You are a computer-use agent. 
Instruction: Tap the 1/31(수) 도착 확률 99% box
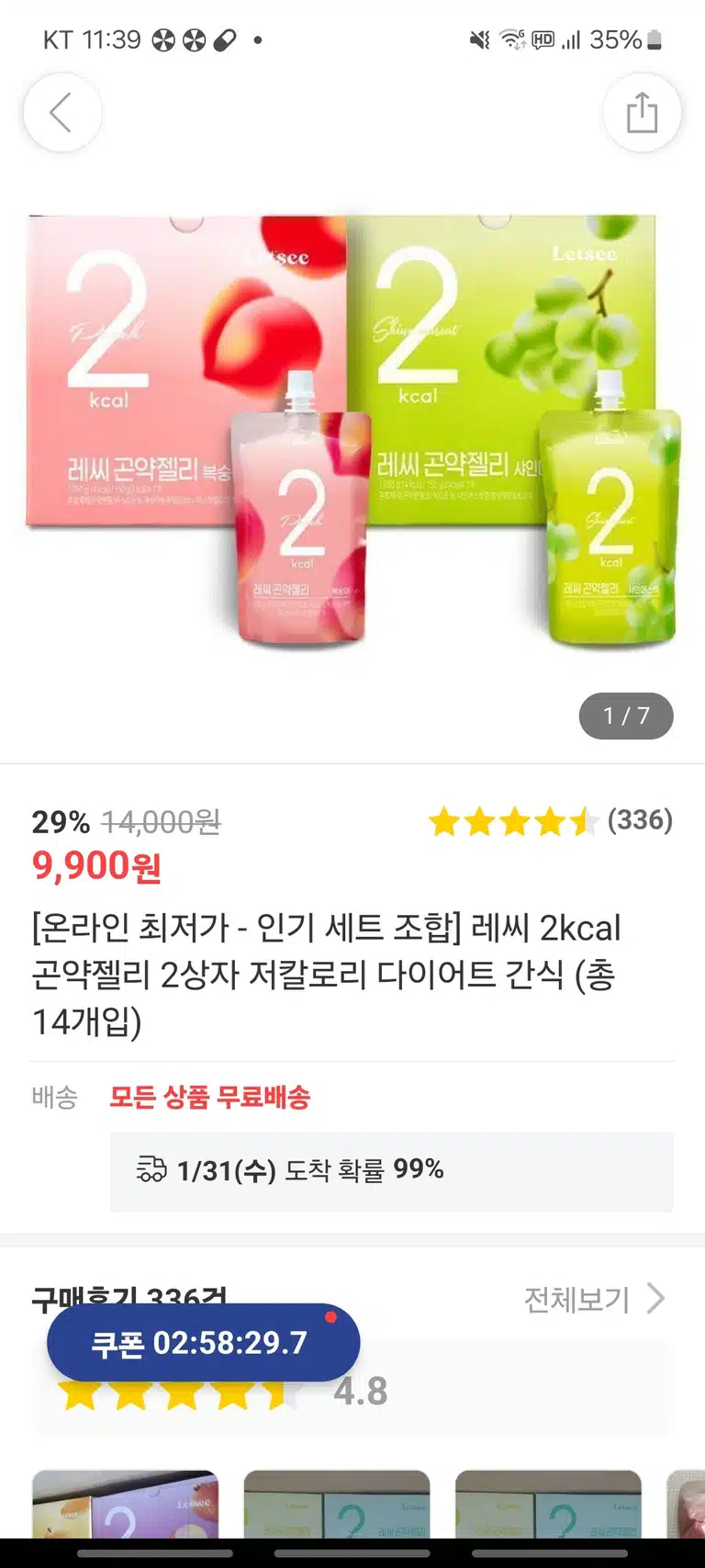point(392,1171)
